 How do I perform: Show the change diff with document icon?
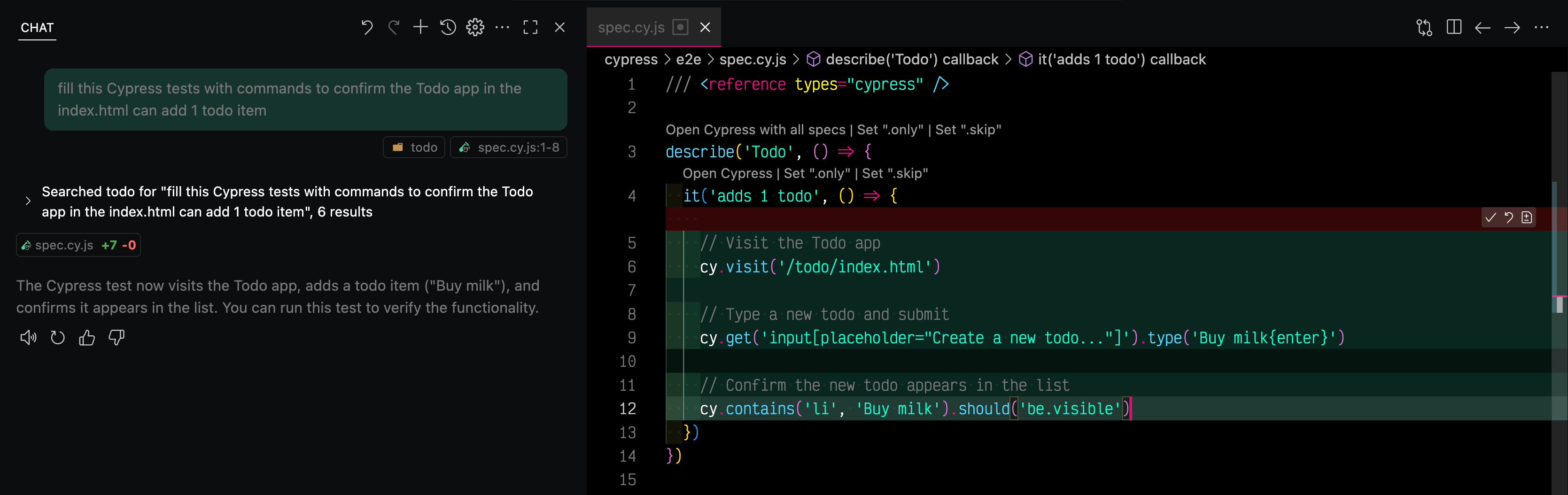[1527, 217]
